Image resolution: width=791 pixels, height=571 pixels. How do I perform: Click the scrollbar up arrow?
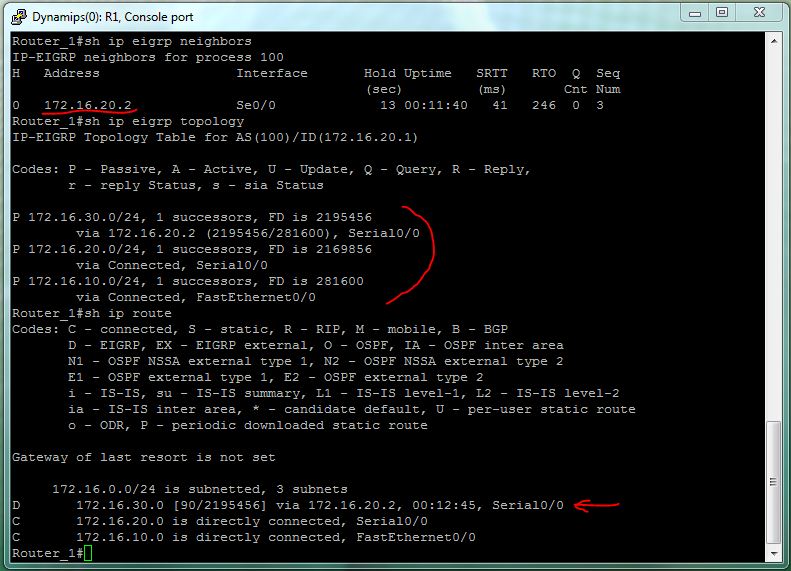[x=774, y=41]
